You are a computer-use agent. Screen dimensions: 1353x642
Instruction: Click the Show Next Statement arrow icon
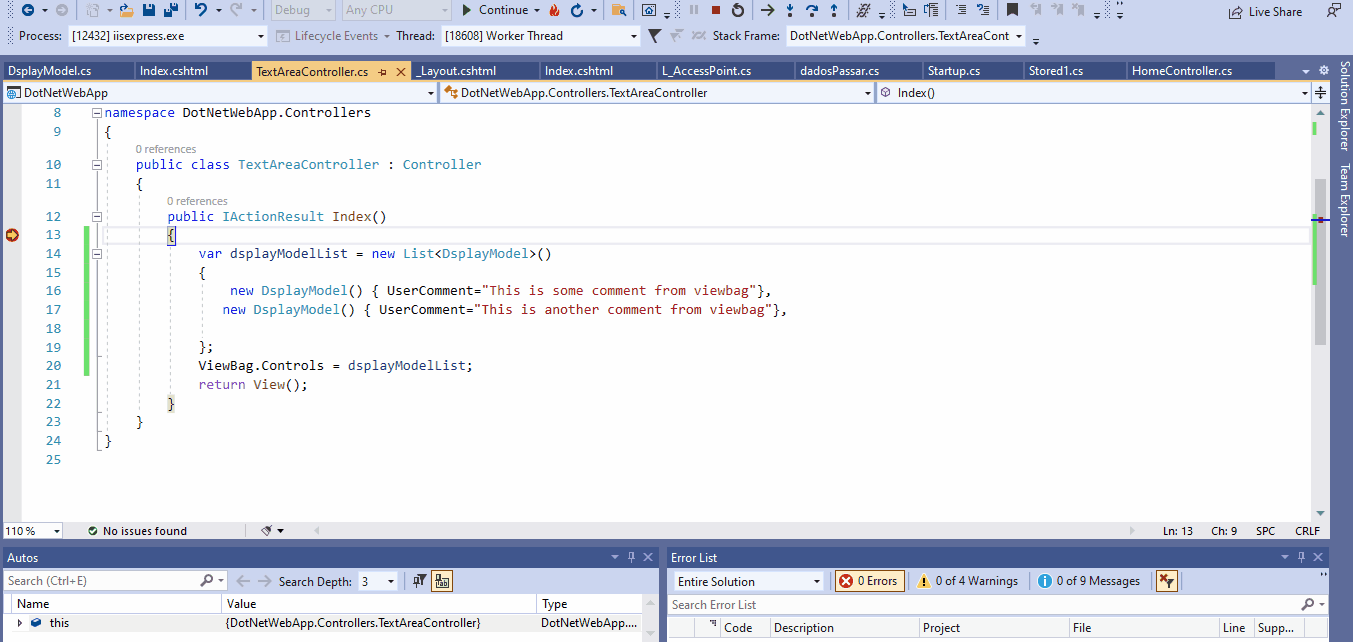pos(766,10)
